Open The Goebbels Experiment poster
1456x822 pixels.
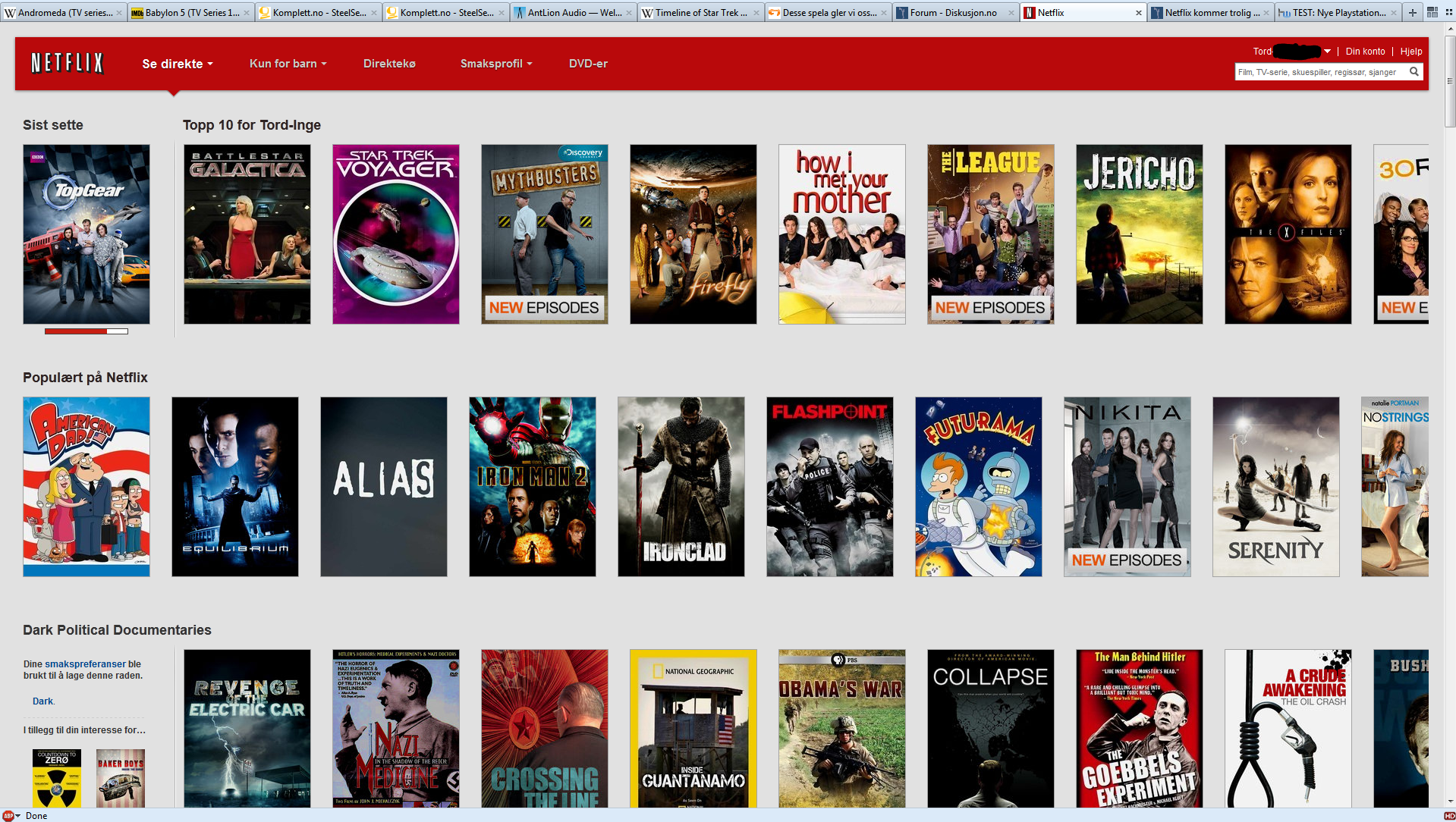[x=1140, y=728]
